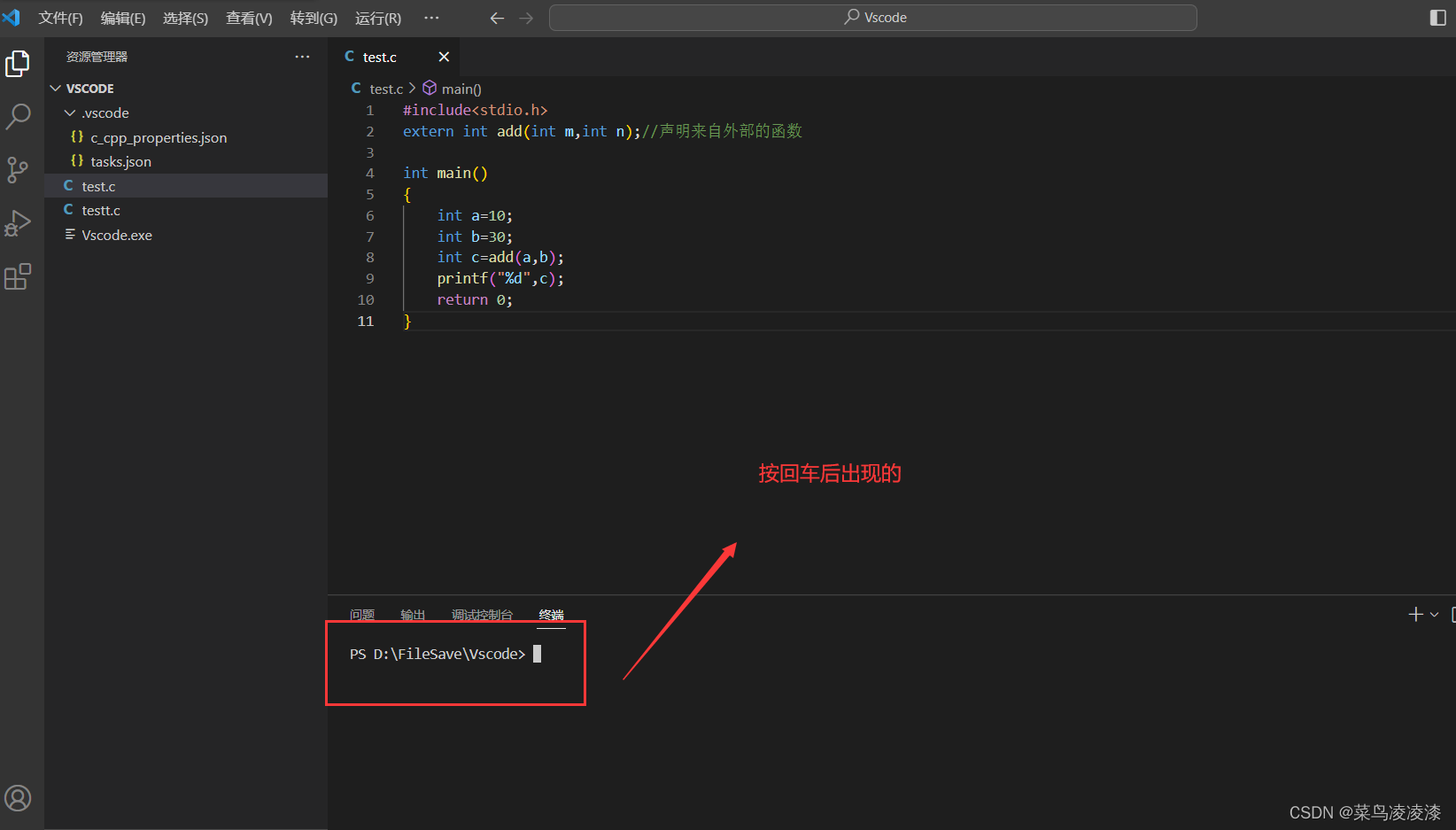Switch to the 调试控制台 panel tab
This screenshot has width=1456, height=830.
click(x=482, y=614)
